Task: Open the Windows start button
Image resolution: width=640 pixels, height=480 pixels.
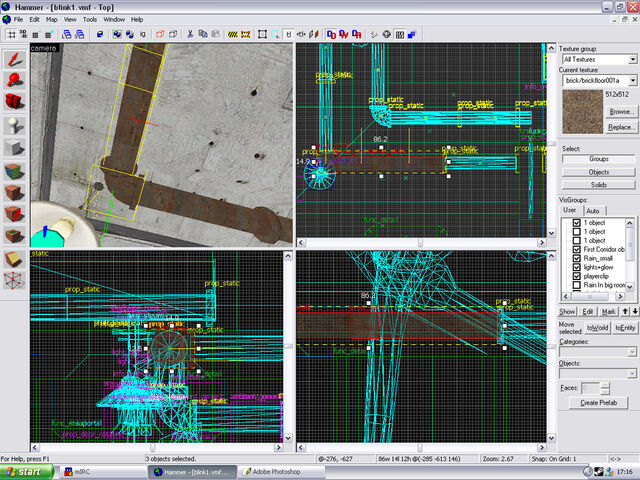Action: (27, 472)
